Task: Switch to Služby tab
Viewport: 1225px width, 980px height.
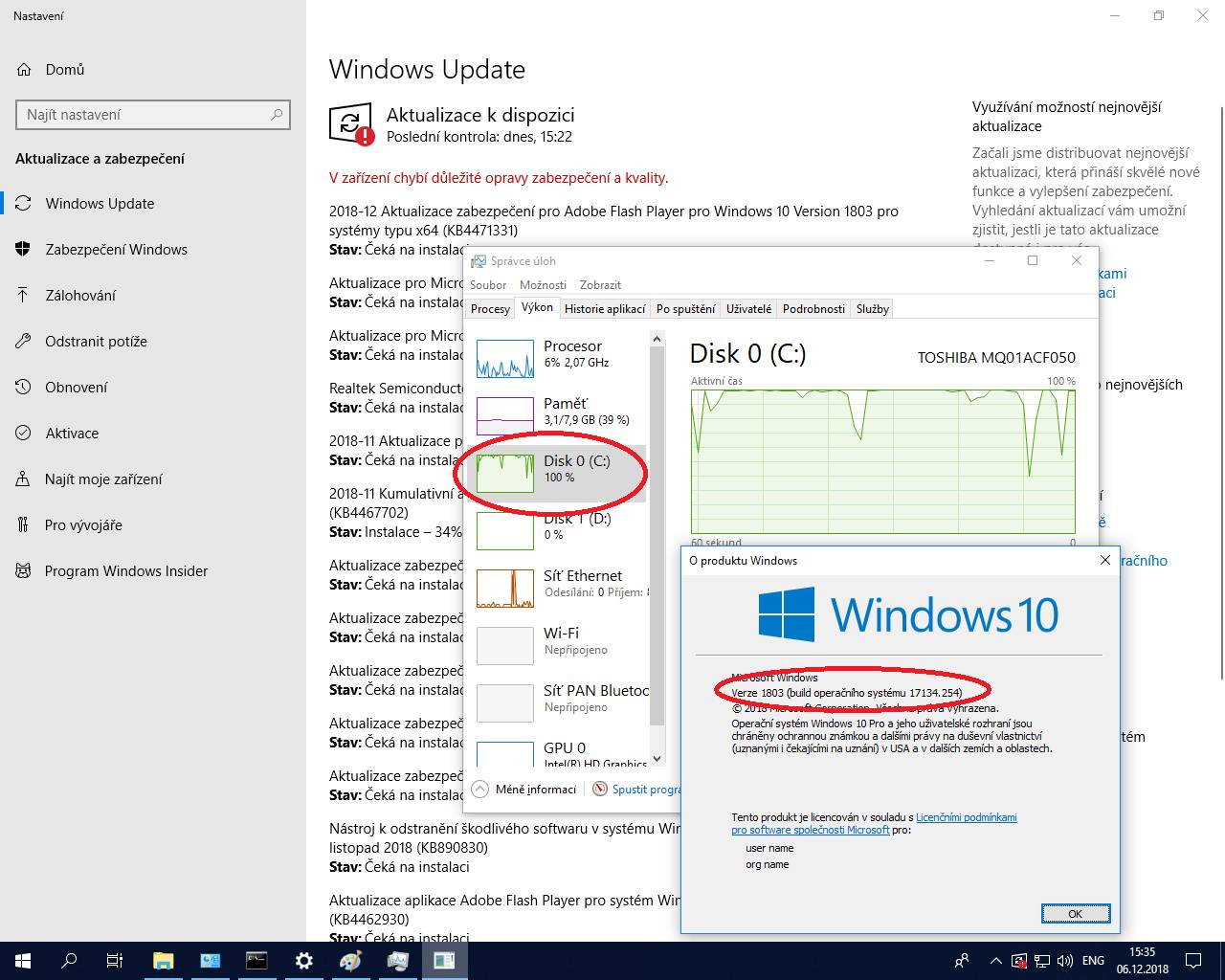Action: [872, 308]
